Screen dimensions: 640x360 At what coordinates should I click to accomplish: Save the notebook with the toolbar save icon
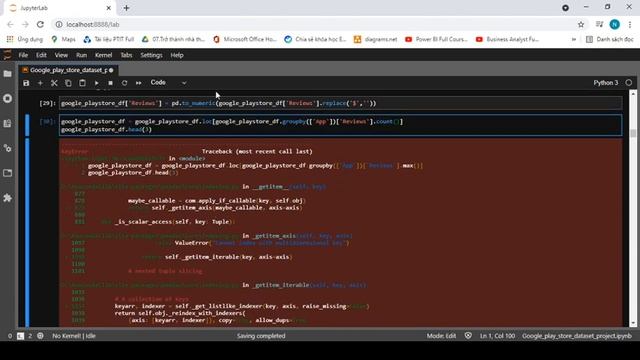click(26, 83)
